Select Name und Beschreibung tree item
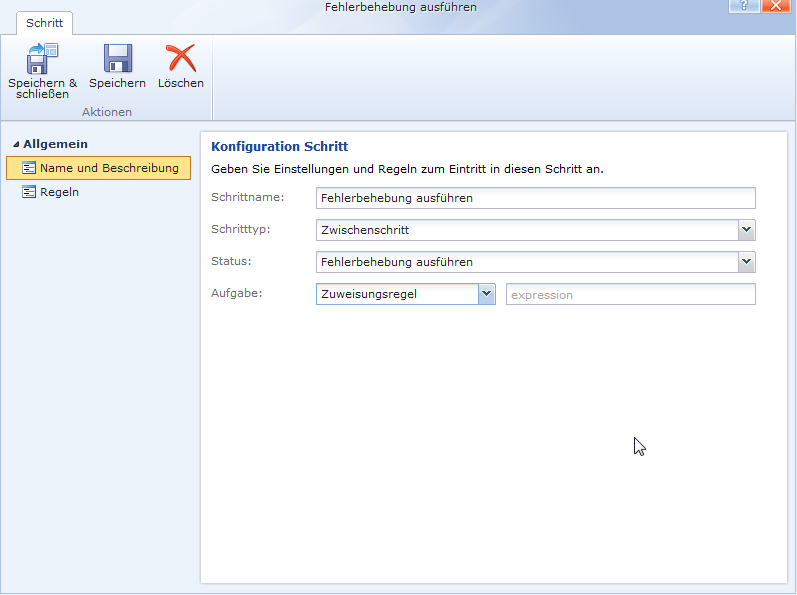This screenshot has width=797, height=595. tap(98, 168)
